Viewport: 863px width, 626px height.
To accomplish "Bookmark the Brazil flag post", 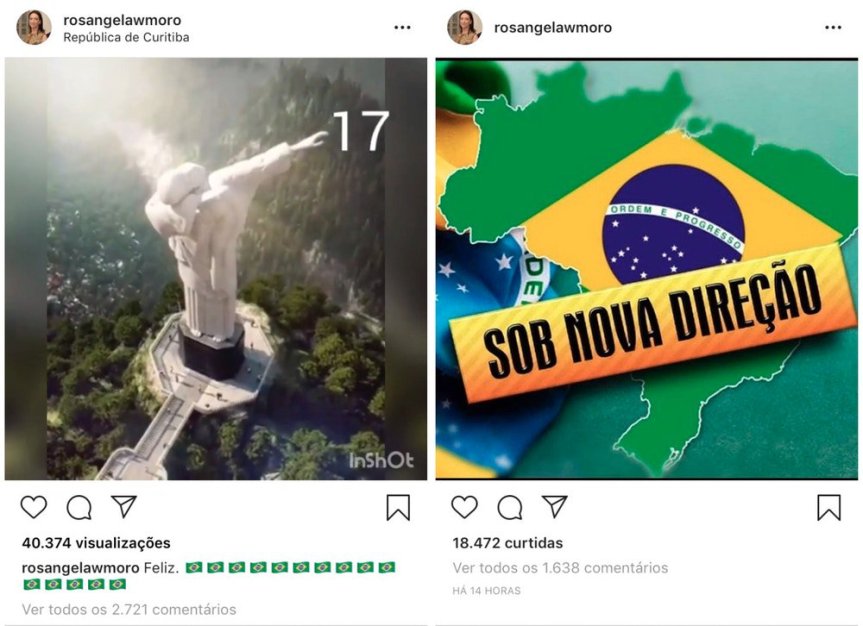I will tap(829, 507).
